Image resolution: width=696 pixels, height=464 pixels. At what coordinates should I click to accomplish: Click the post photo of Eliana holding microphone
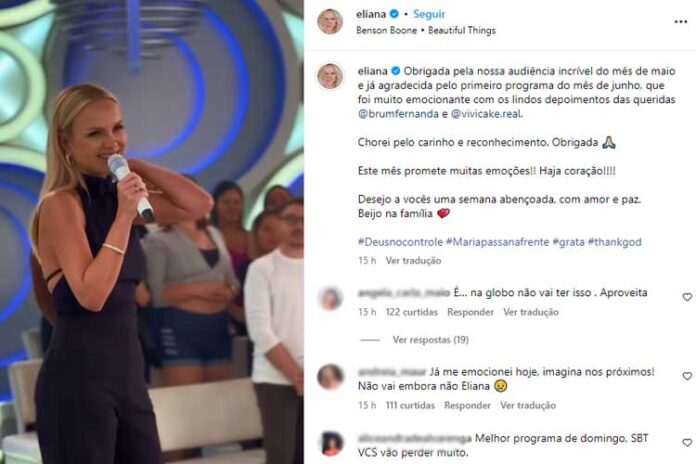[x=152, y=232]
